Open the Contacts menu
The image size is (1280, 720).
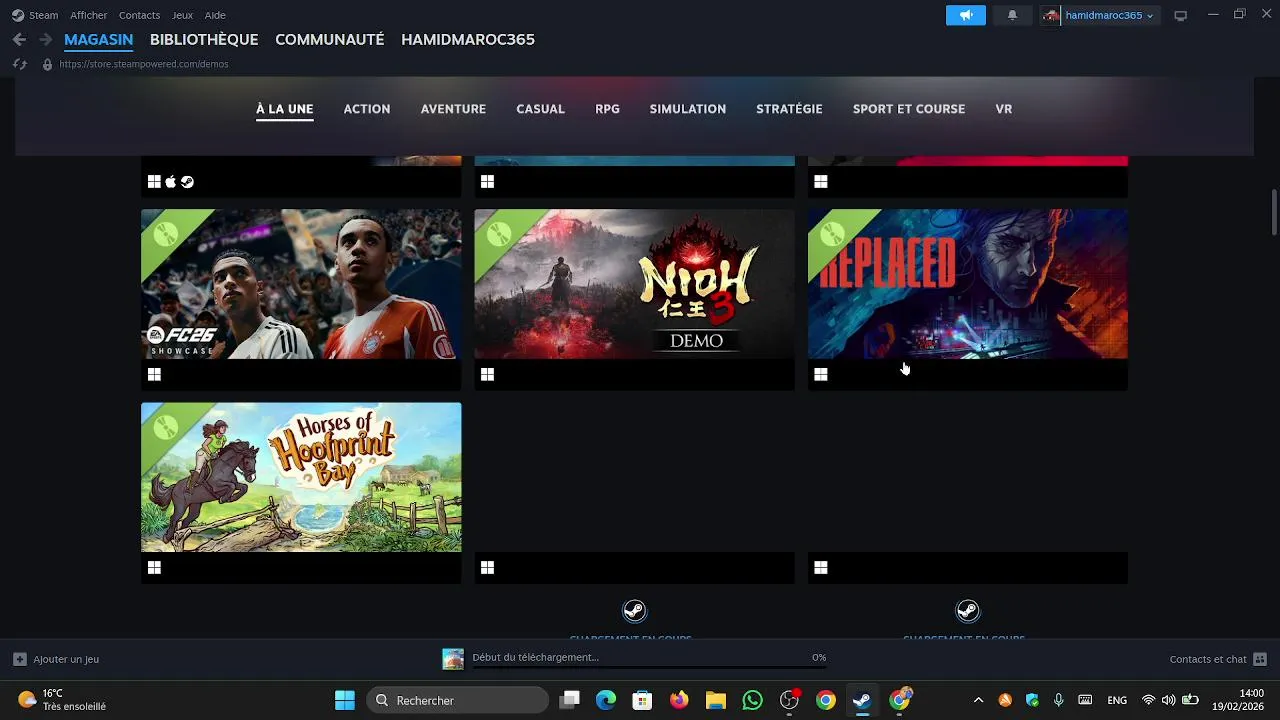tap(139, 15)
